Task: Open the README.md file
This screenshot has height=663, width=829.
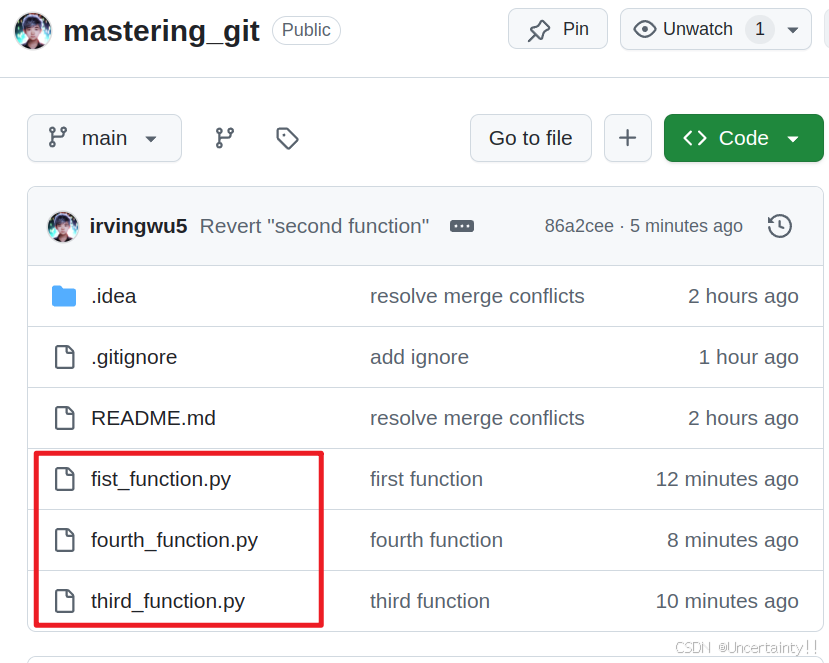Action: click(x=153, y=418)
